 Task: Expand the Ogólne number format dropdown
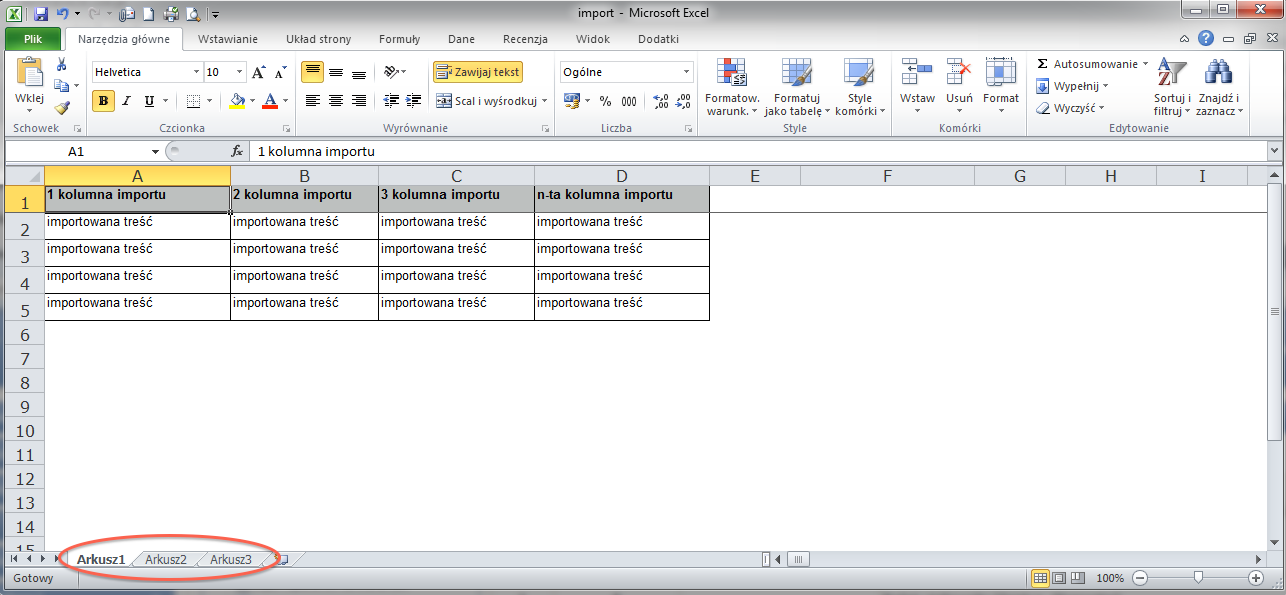coord(686,72)
